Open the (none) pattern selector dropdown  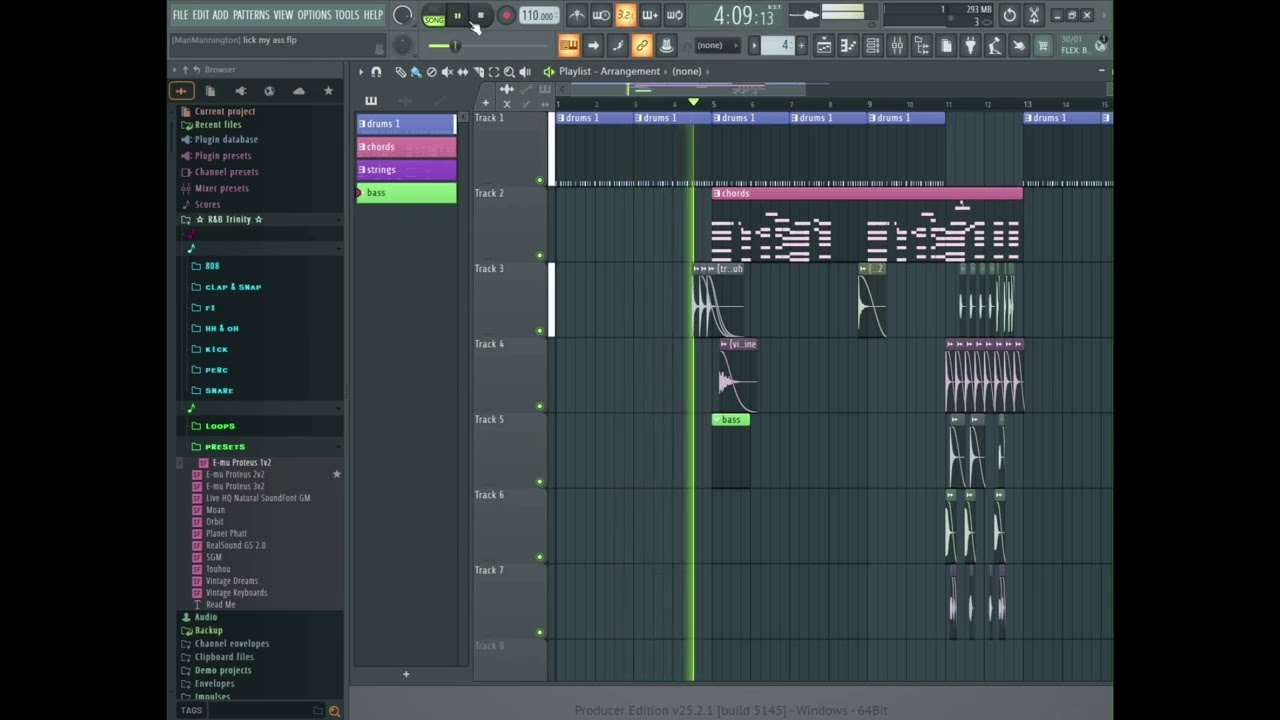720,45
